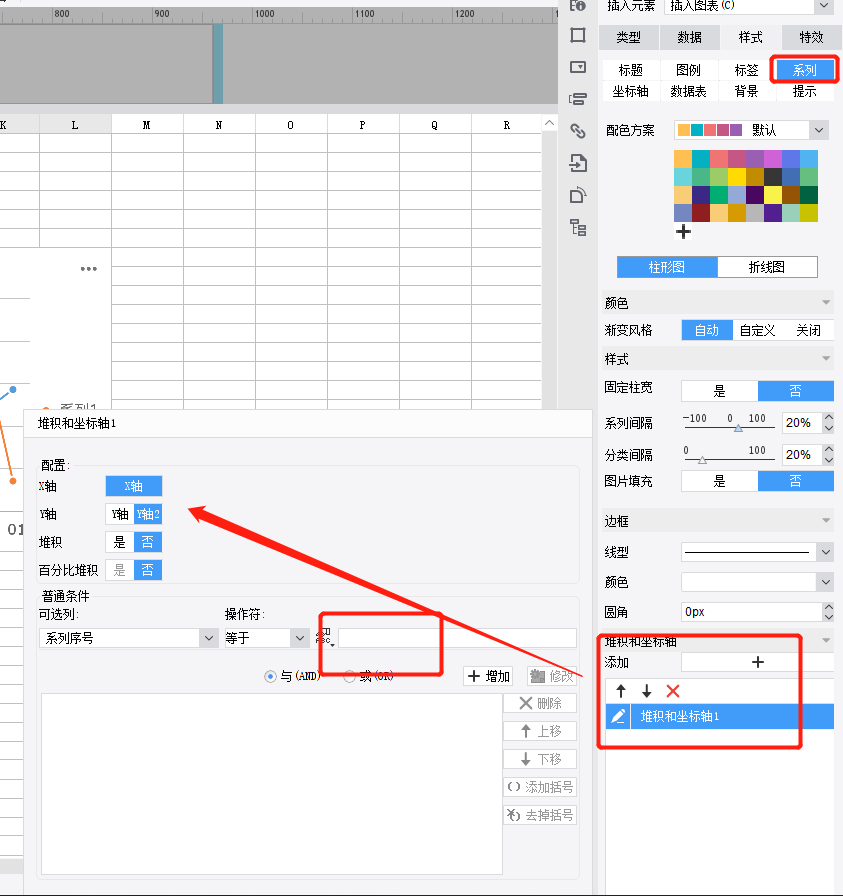
Task: Click the pencil edit icon for 堆积和坐标轴1
Action: click(x=618, y=716)
